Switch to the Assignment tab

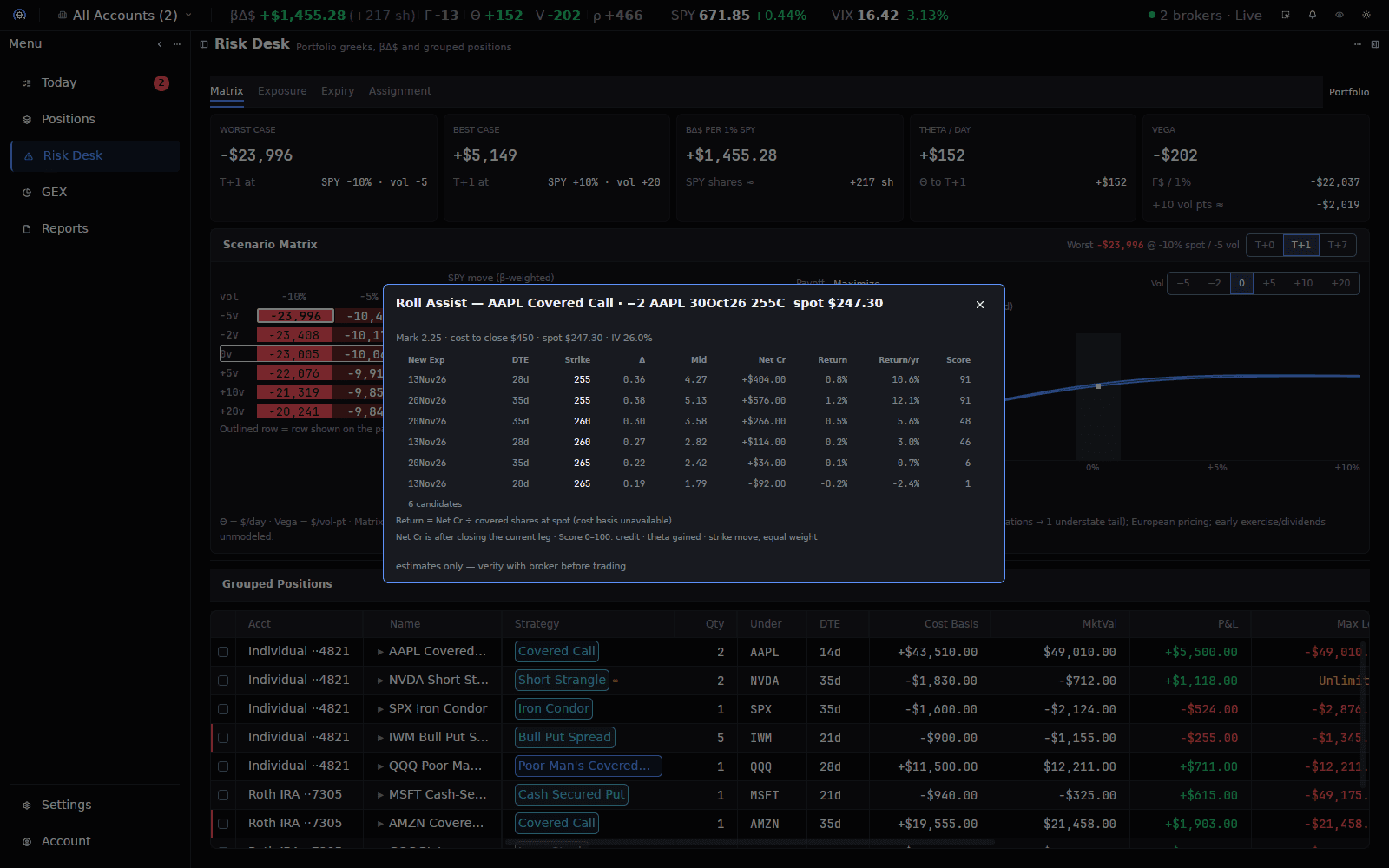(x=399, y=91)
